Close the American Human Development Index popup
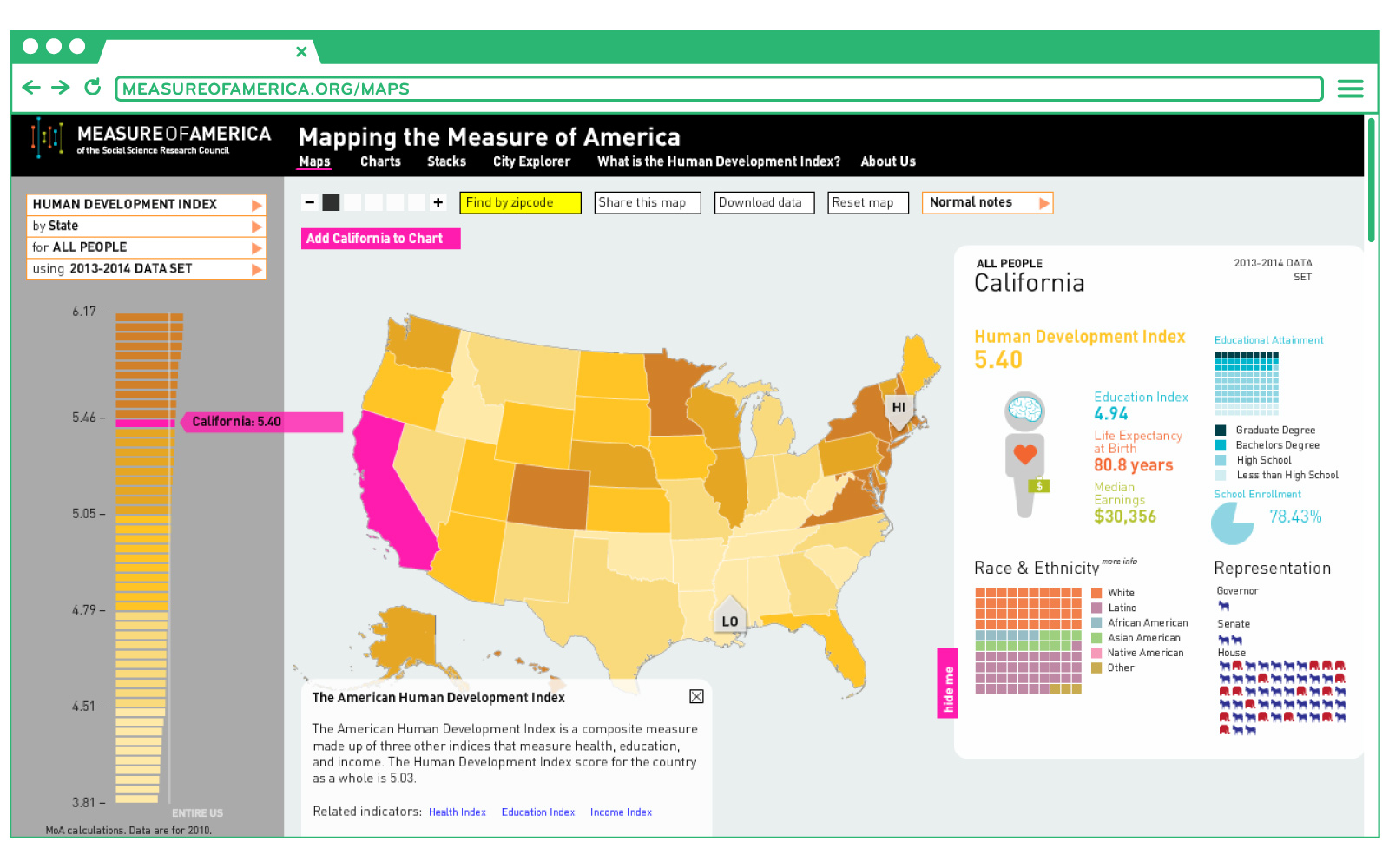This screenshot has height=868, width=1389. 696,696
